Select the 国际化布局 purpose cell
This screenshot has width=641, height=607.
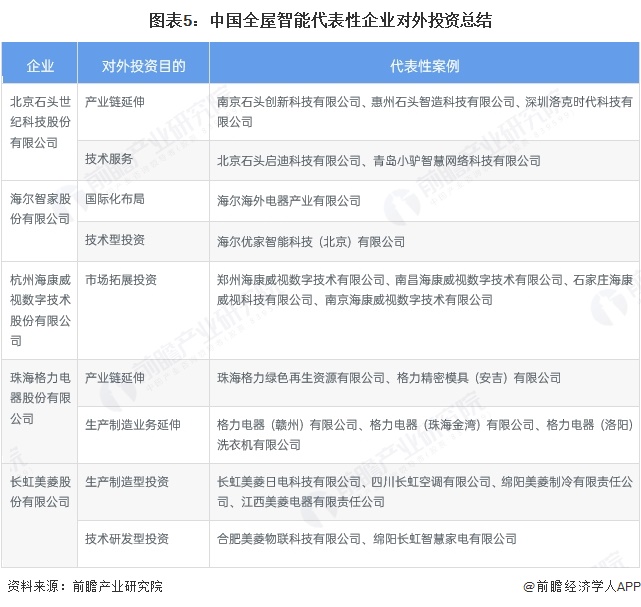115,199
